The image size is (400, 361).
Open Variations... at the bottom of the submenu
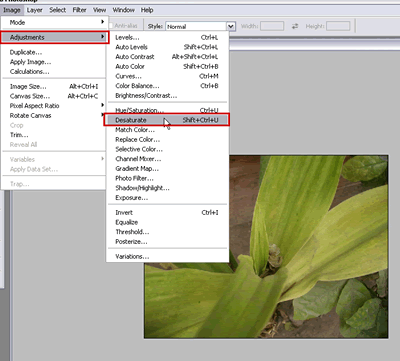tap(167, 256)
